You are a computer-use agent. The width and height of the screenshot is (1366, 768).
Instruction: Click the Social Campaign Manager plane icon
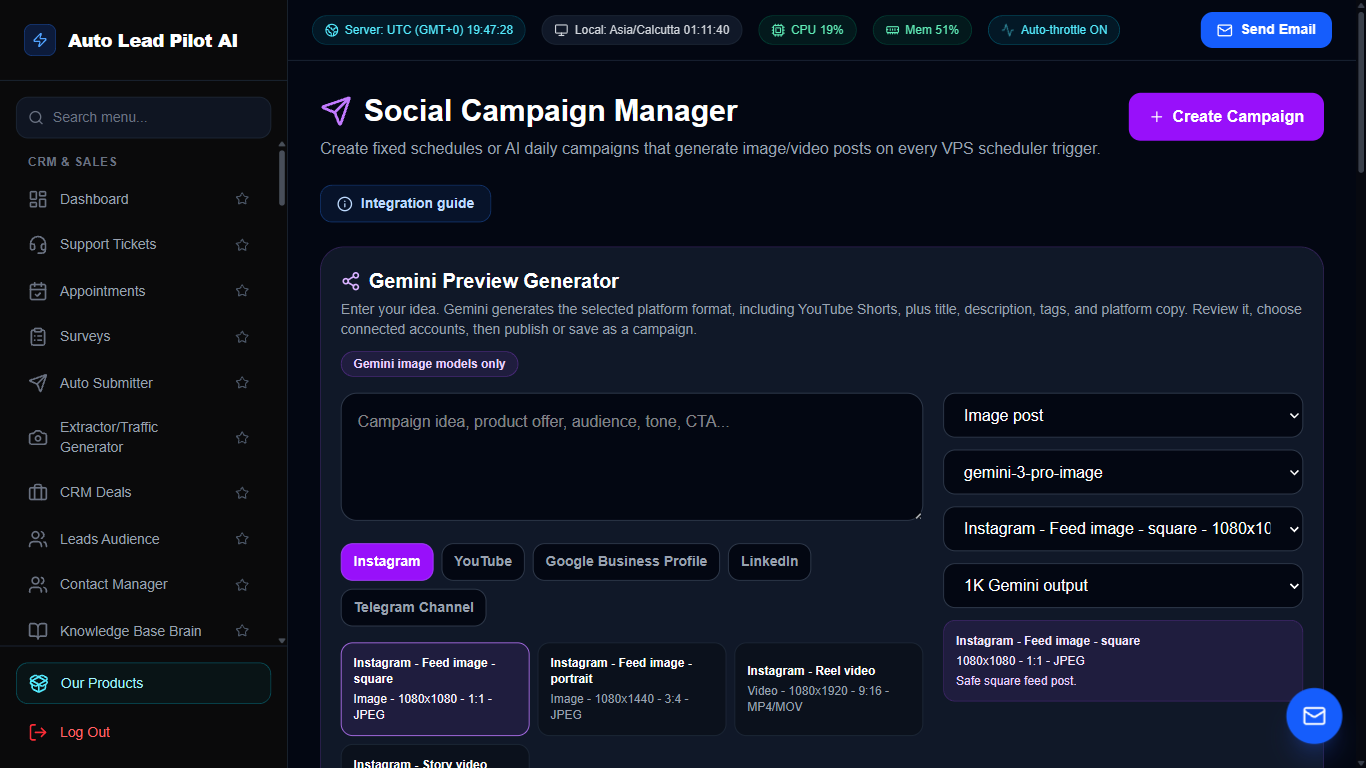pyautogui.click(x=336, y=111)
